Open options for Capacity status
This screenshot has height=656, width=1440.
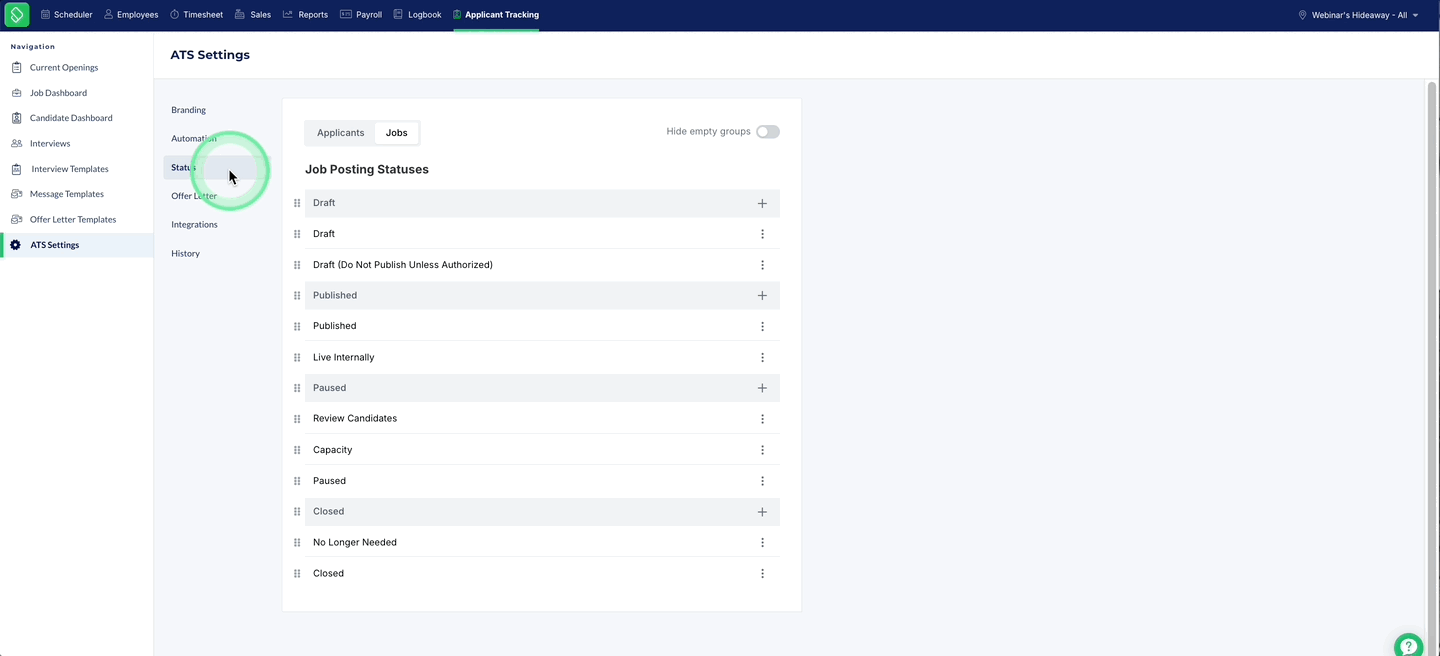762,450
